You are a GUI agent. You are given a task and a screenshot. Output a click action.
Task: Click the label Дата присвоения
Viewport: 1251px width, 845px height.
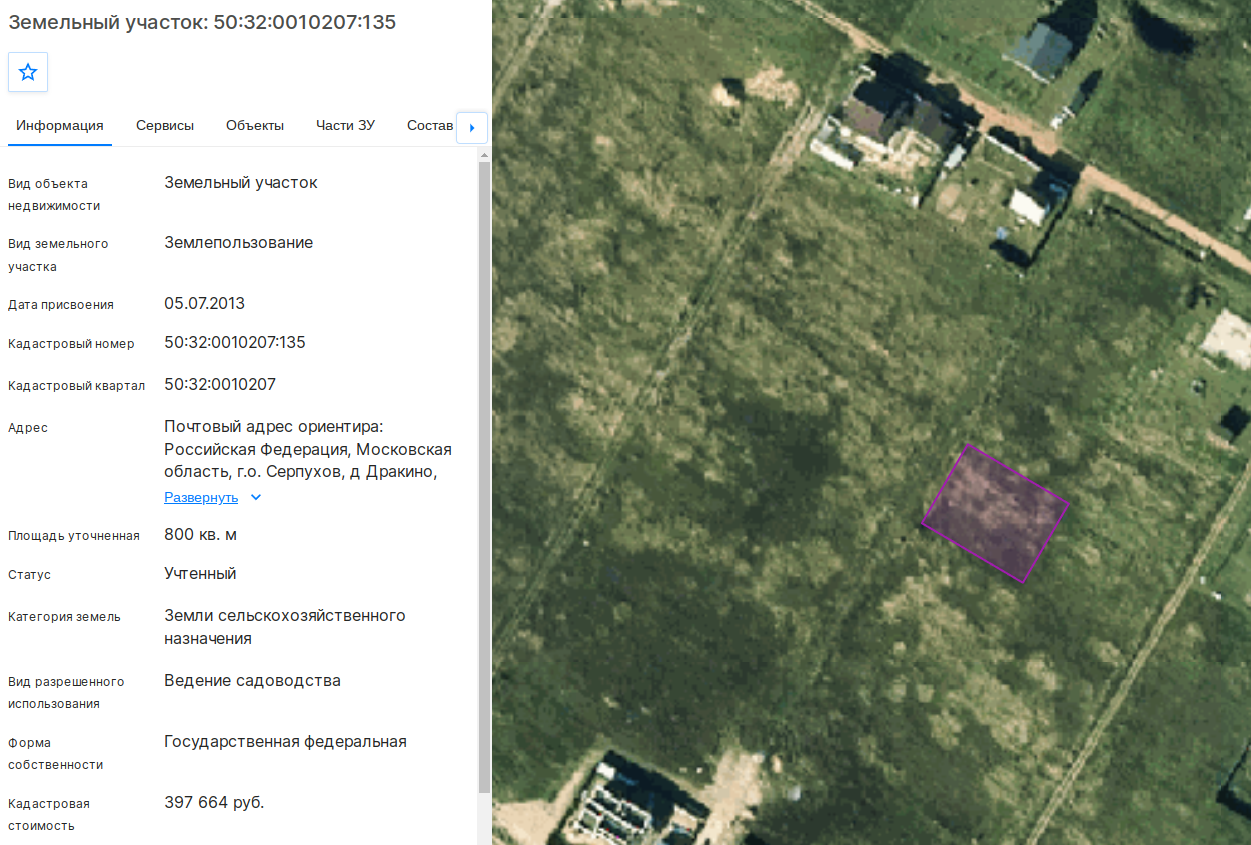coord(61,305)
